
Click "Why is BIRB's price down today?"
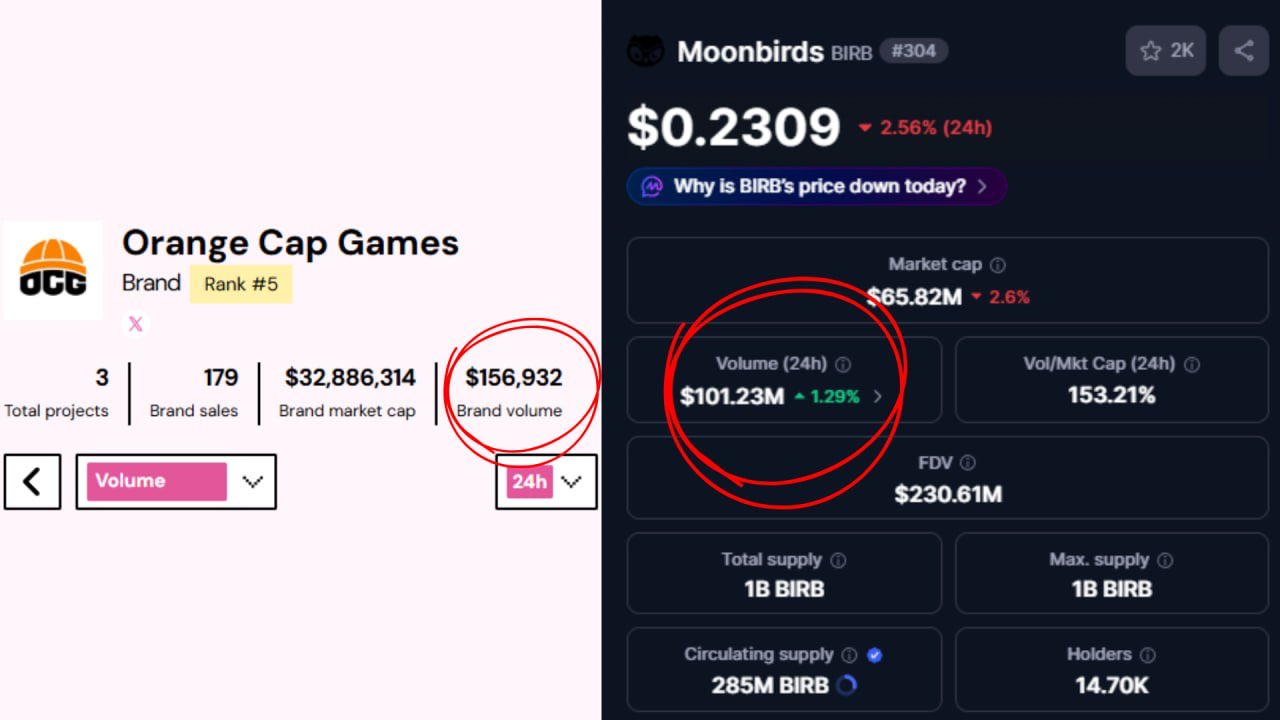(816, 186)
